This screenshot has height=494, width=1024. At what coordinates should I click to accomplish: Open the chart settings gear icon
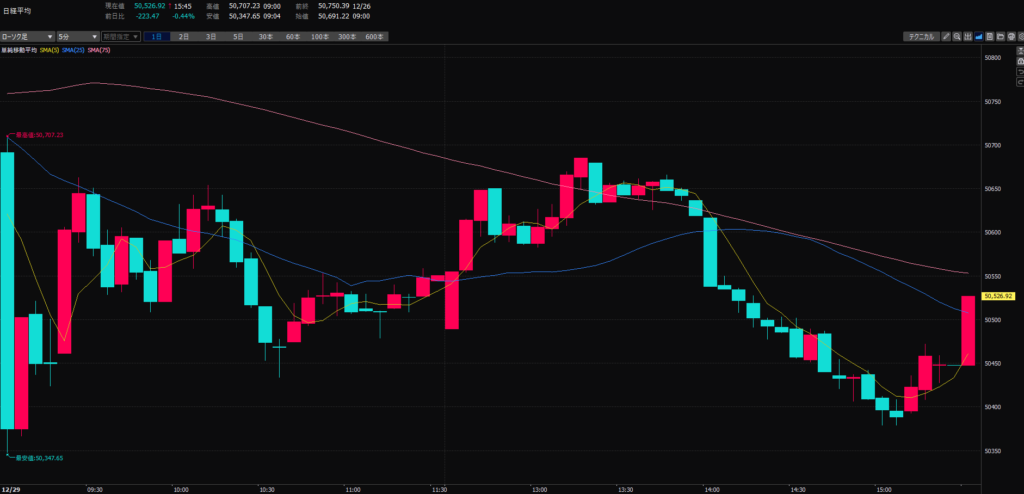tap(1021, 36)
